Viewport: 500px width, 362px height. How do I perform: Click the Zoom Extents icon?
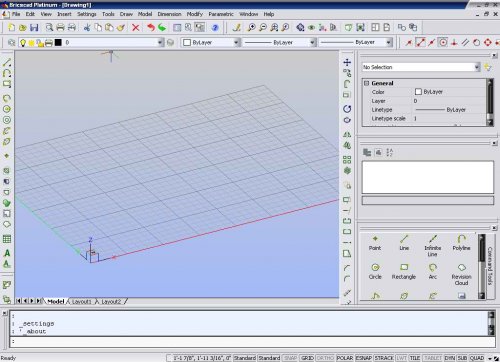tap(274, 27)
